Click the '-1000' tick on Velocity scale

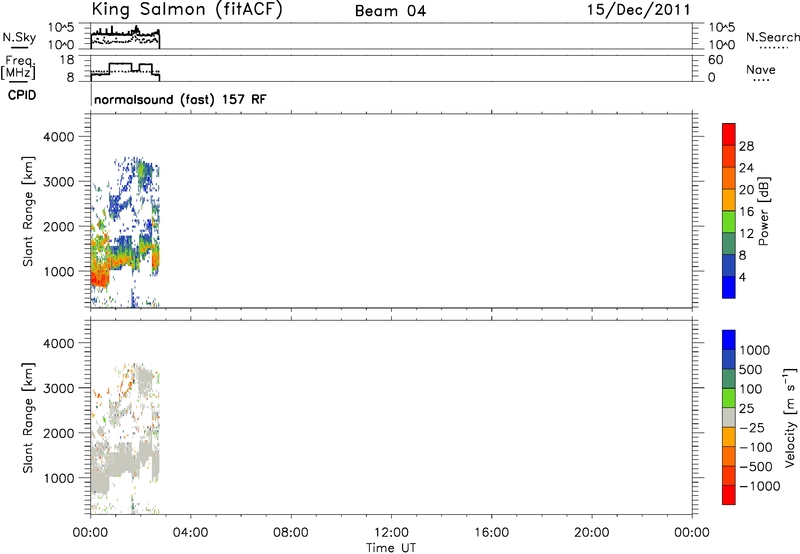pyautogui.click(x=760, y=486)
